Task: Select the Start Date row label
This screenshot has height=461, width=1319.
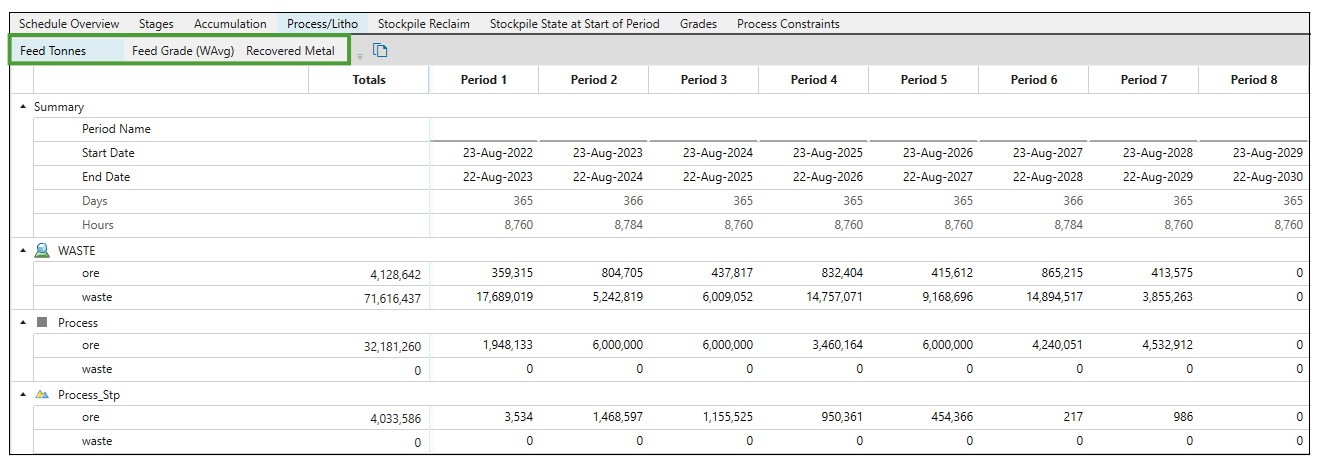Action: point(108,153)
